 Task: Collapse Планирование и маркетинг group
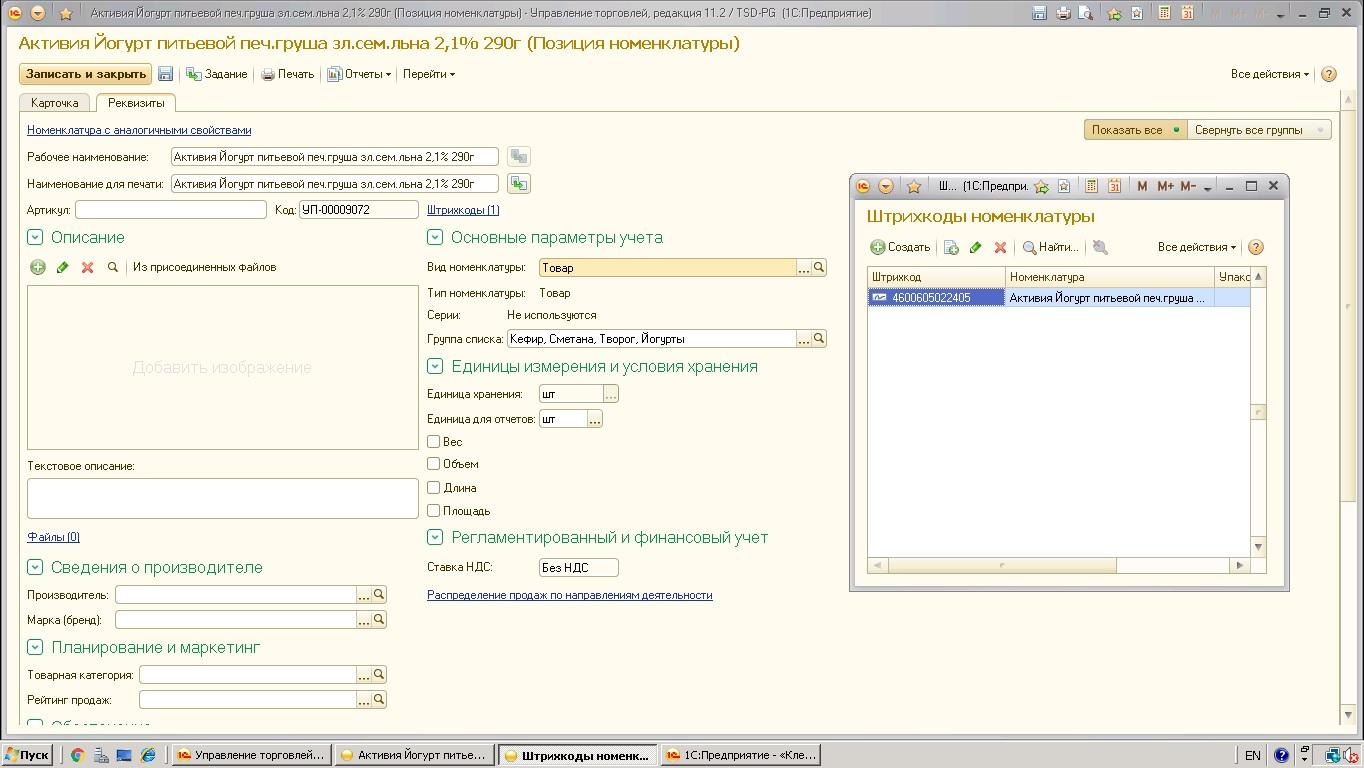point(35,647)
